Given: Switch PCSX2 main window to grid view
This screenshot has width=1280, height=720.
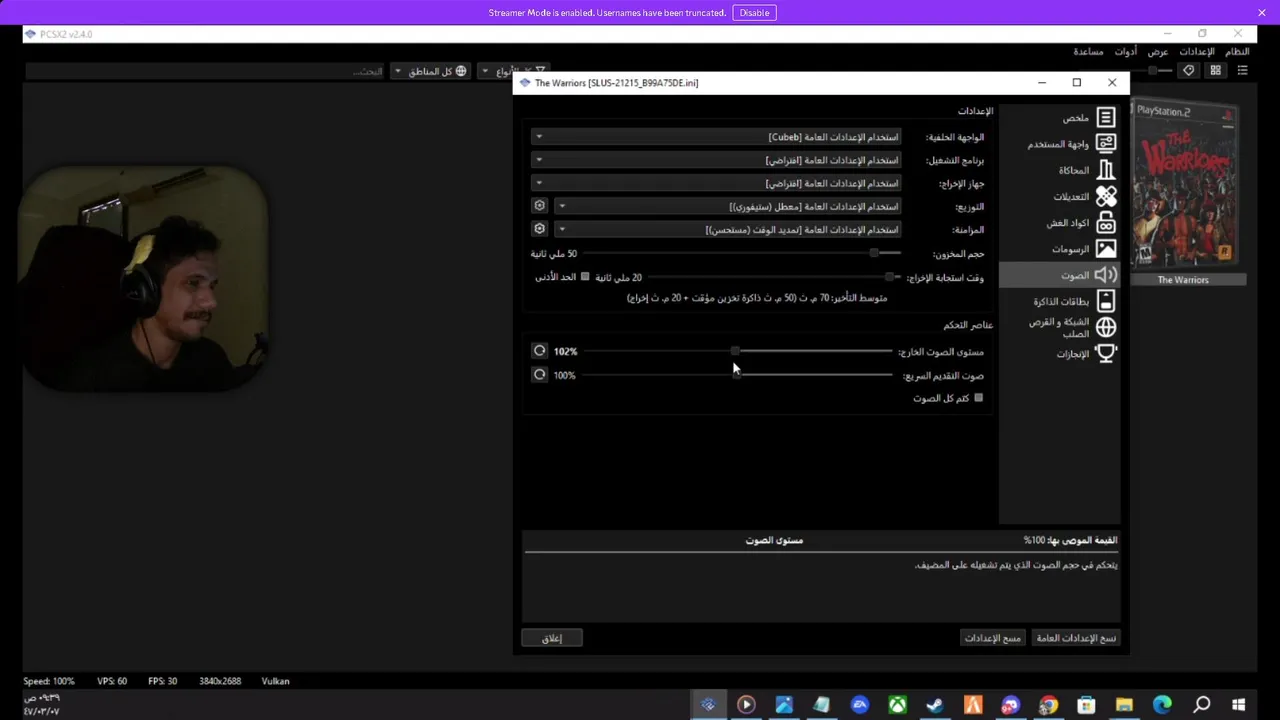Looking at the screenshot, I should [1215, 70].
